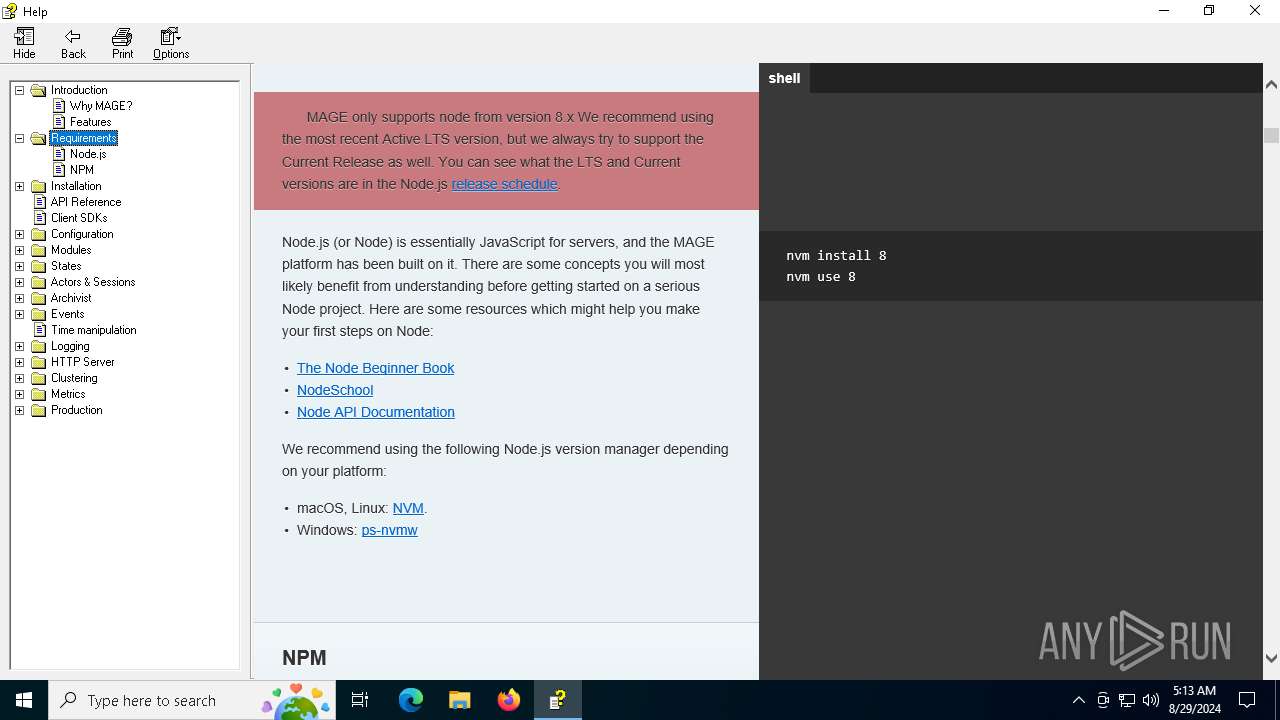
Task: Click the API Reference page icon
Action: pos(41,202)
